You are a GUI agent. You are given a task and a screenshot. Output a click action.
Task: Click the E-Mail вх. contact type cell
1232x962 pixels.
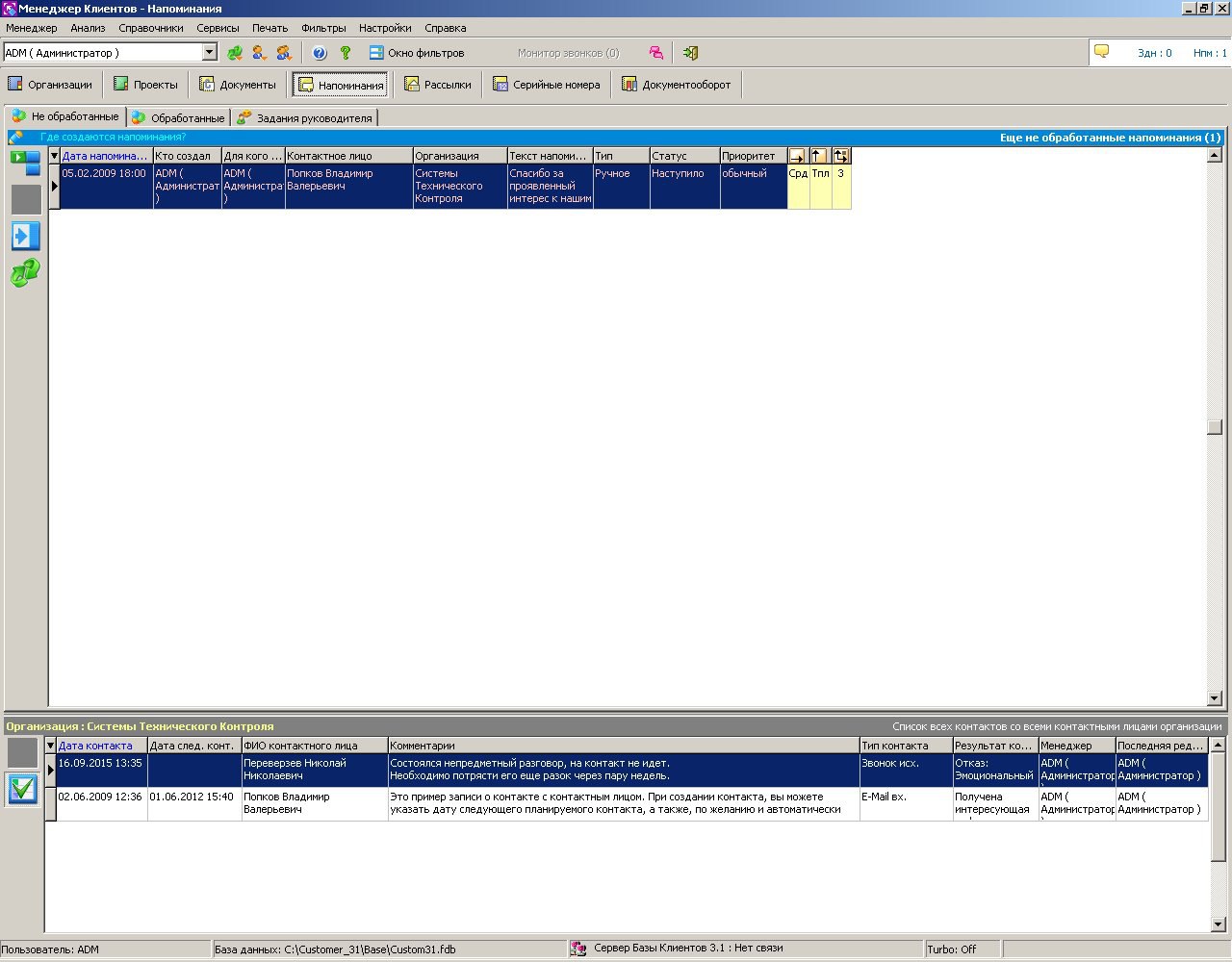[x=905, y=803]
